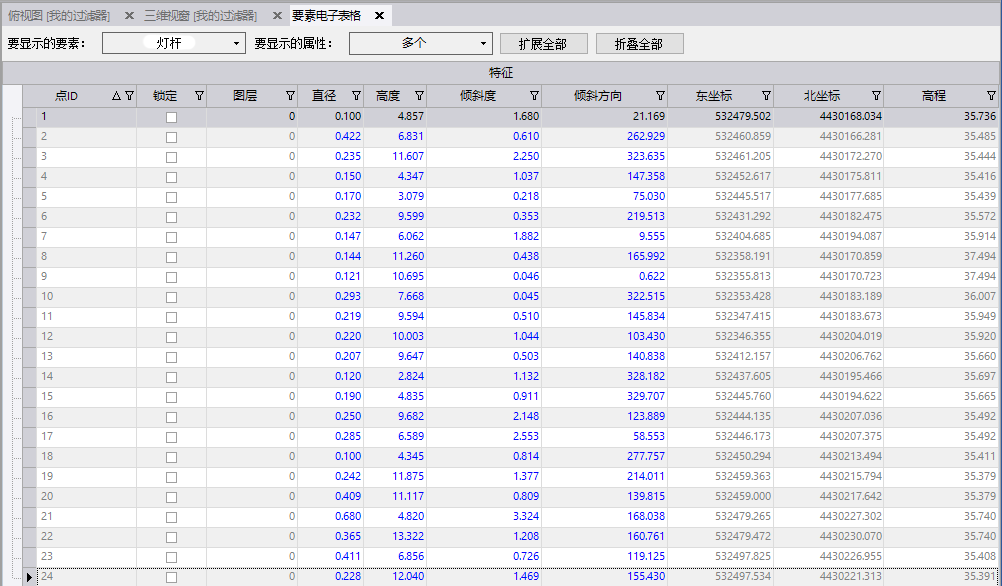This screenshot has width=1002, height=586.
Task: Enable the lock checkbox for row 10
Action: click(x=171, y=297)
